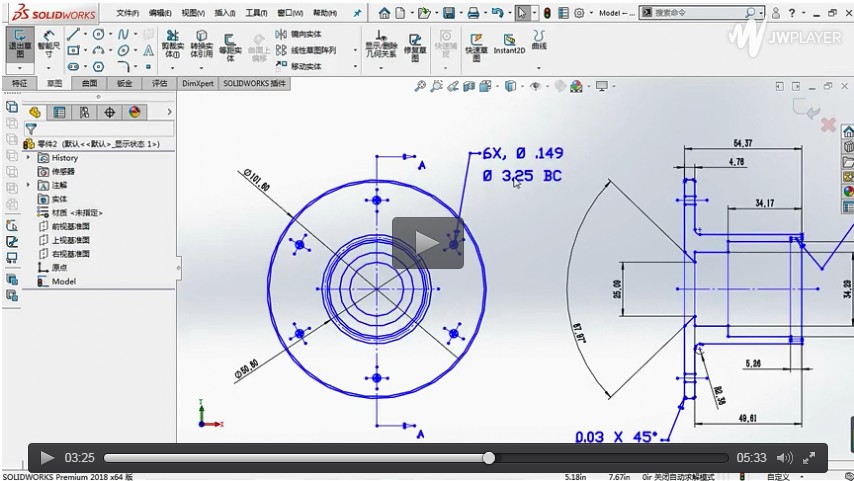Mute the video player volume
The image size is (854, 481).
pos(785,458)
